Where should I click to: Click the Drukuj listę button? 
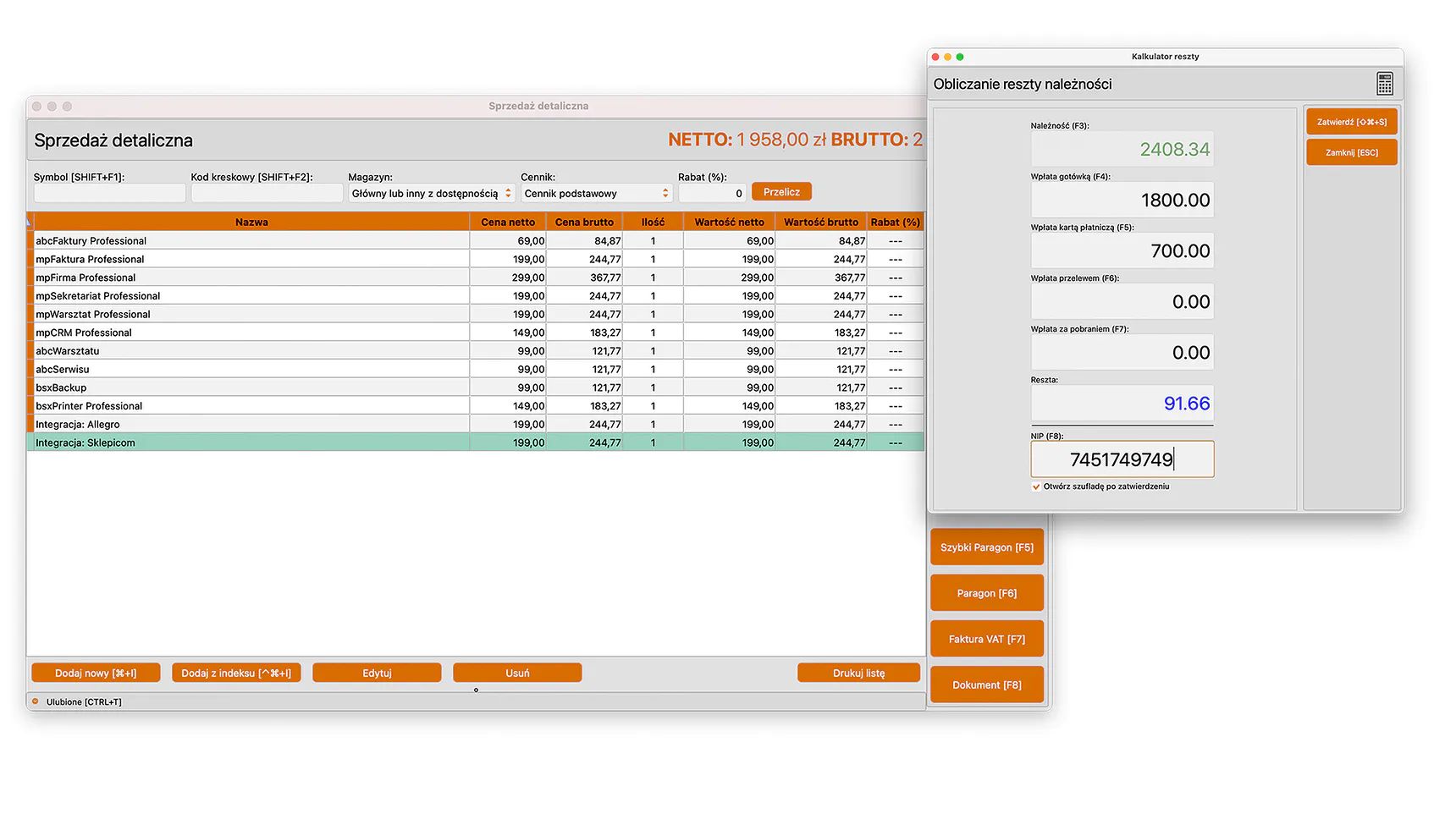[x=858, y=673]
